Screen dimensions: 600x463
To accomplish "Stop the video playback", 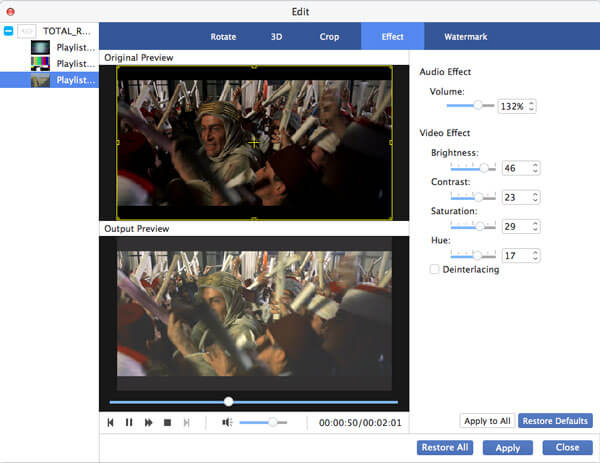I will click(x=167, y=422).
